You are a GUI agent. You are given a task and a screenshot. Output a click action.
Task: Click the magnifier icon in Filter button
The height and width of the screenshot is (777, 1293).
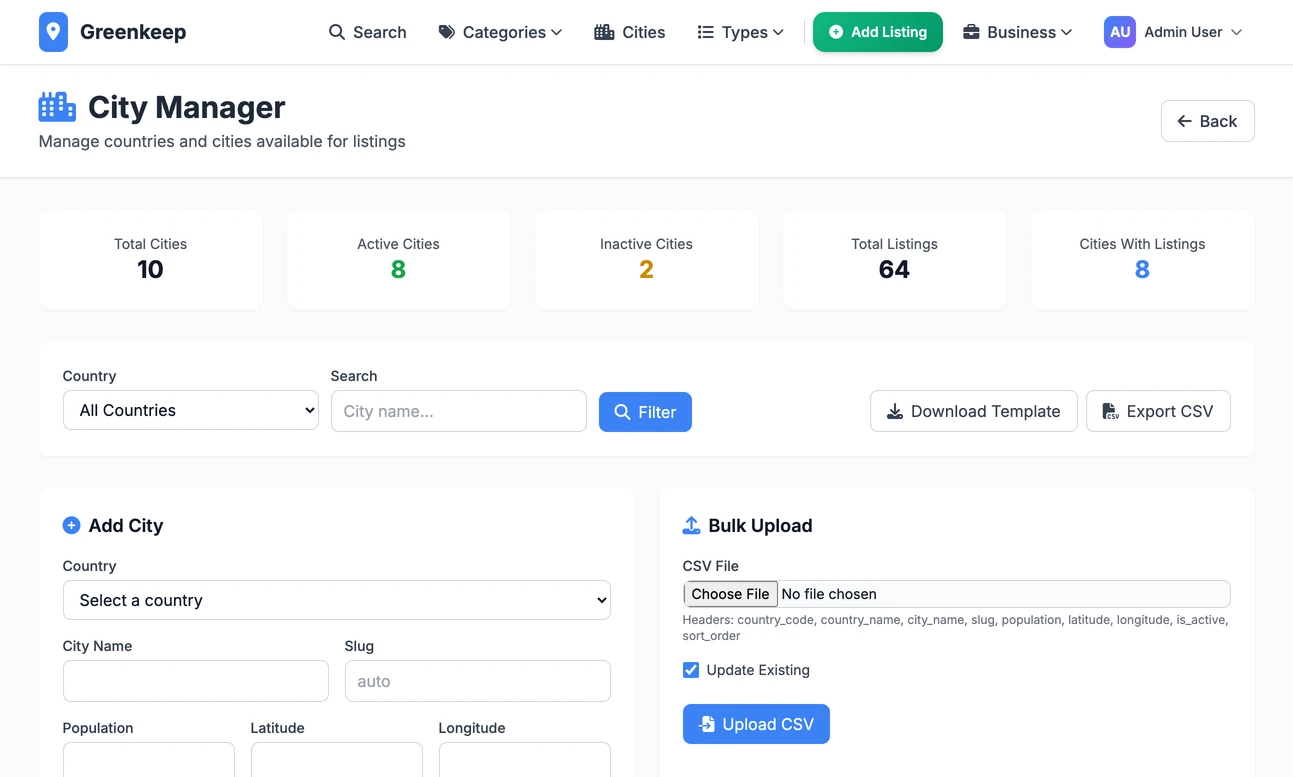click(x=622, y=412)
